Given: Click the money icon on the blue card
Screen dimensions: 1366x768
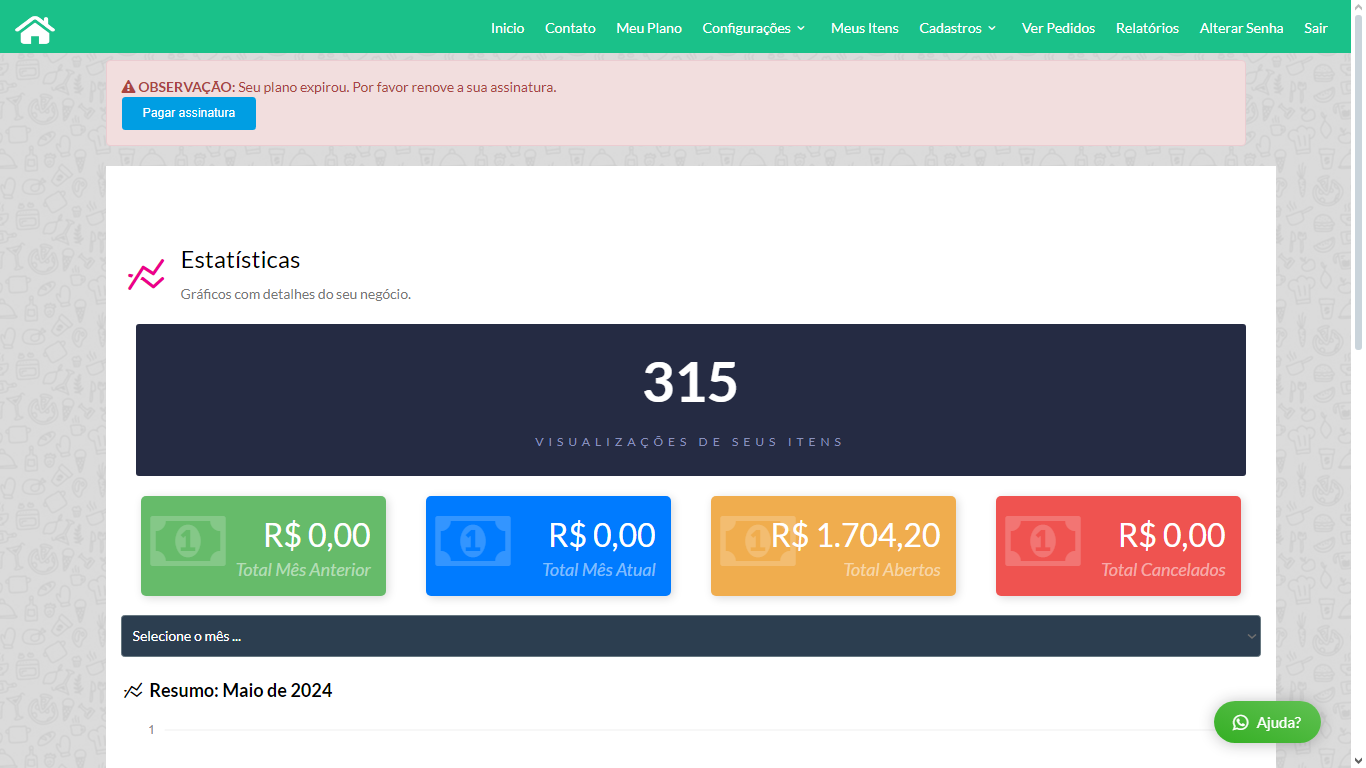Looking at the screenshot, I should 472,541.
